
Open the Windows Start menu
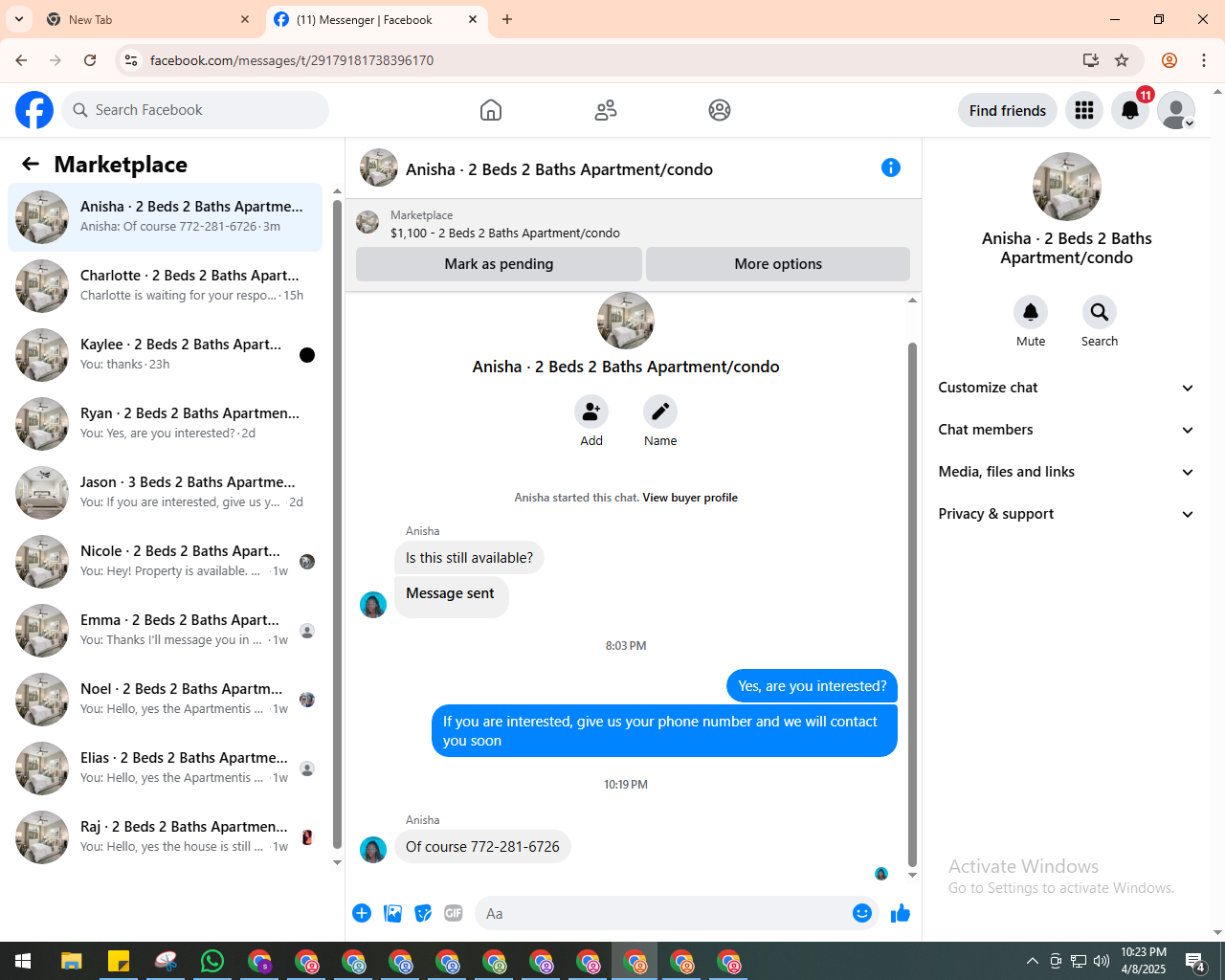pos(23,961)
